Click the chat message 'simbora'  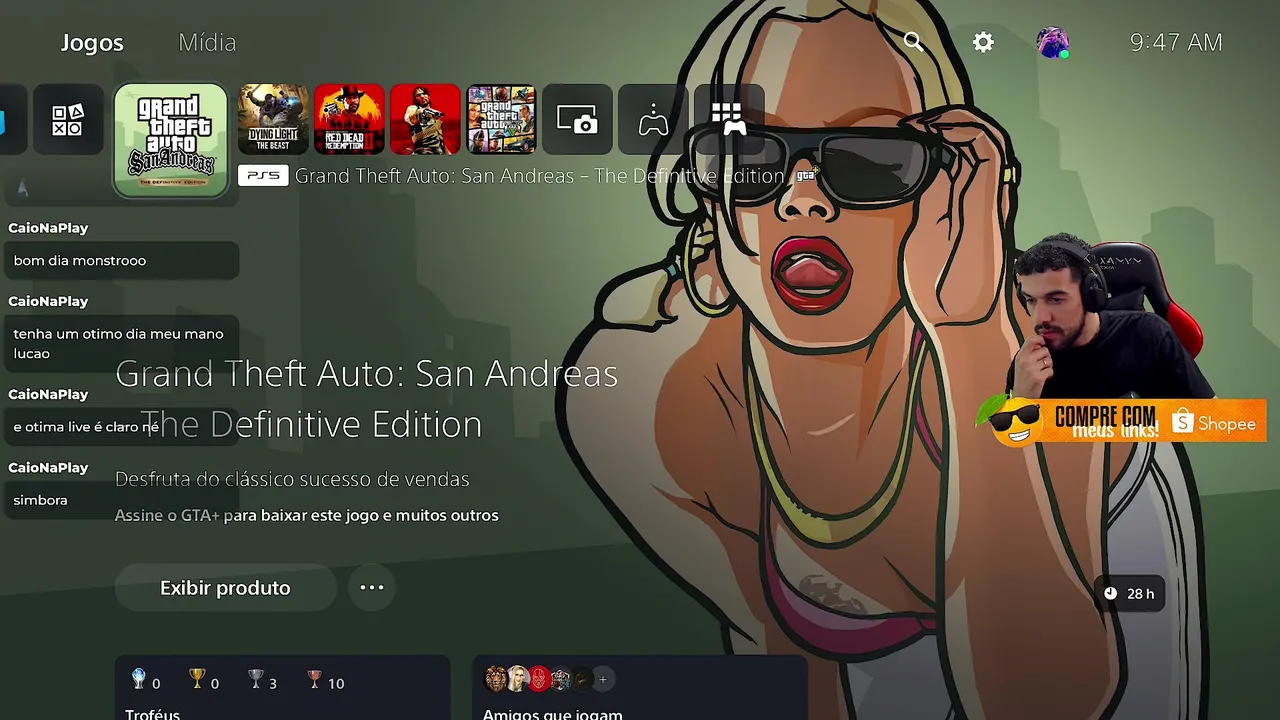coord(121,500)
